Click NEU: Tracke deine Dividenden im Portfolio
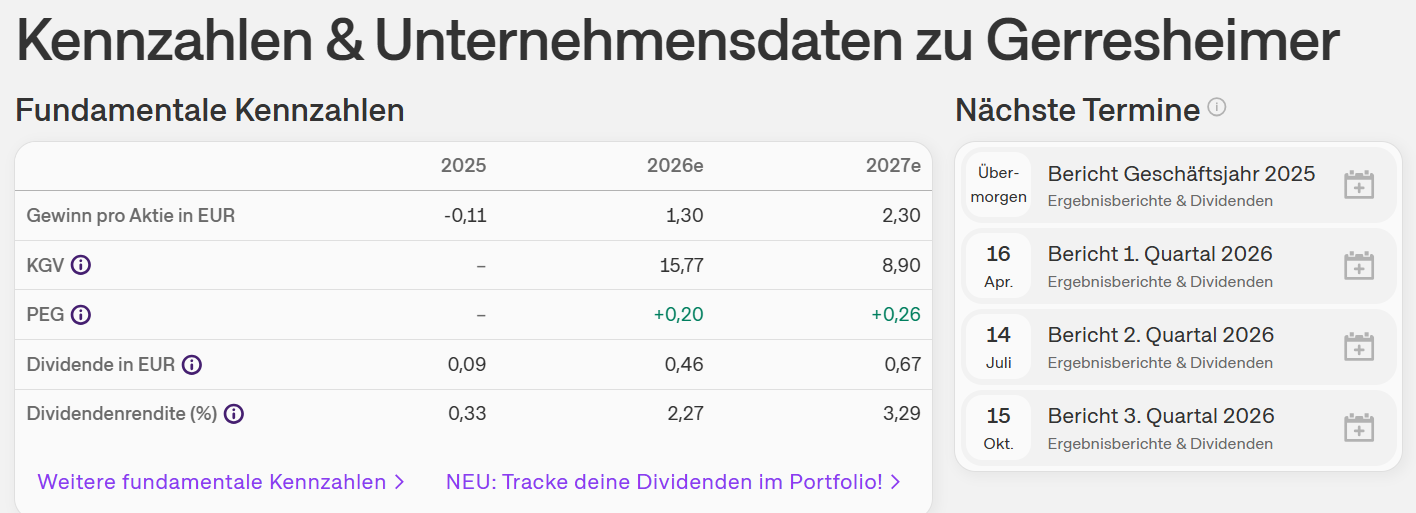The width and height of the screenshot is (1416, 513). (673, 482)
